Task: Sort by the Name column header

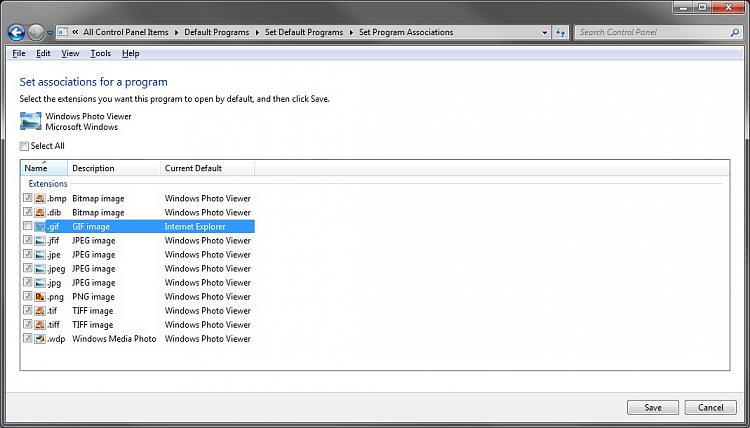Action: 44,168
